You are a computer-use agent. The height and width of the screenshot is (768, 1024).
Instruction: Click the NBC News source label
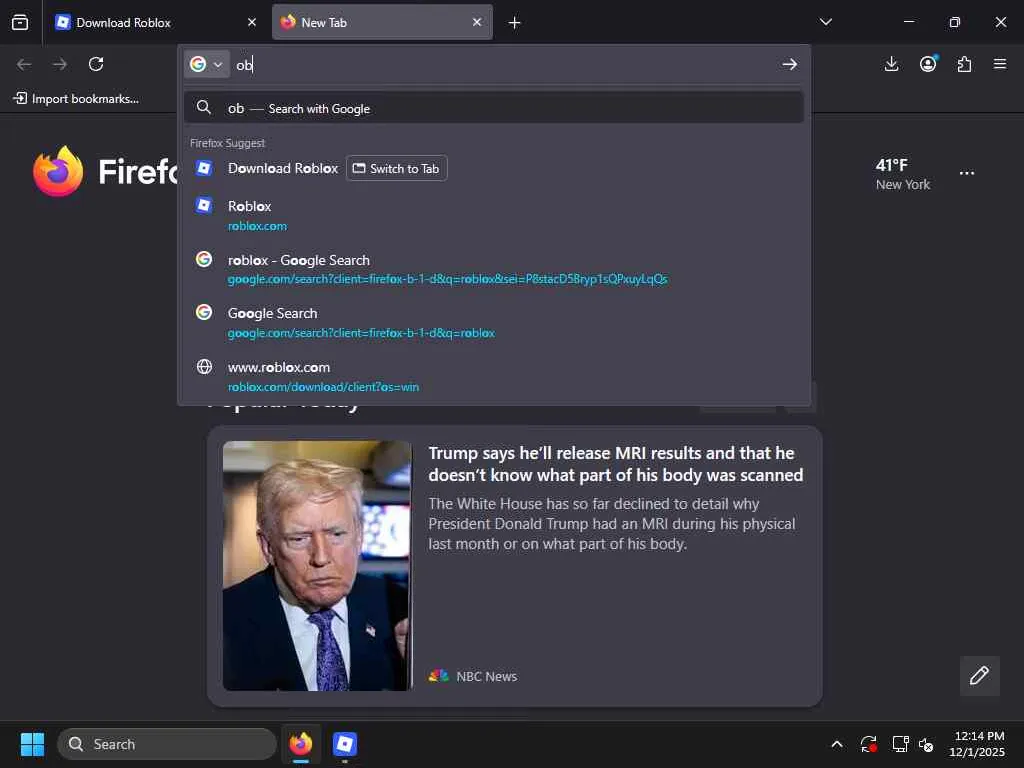[473, 676]
